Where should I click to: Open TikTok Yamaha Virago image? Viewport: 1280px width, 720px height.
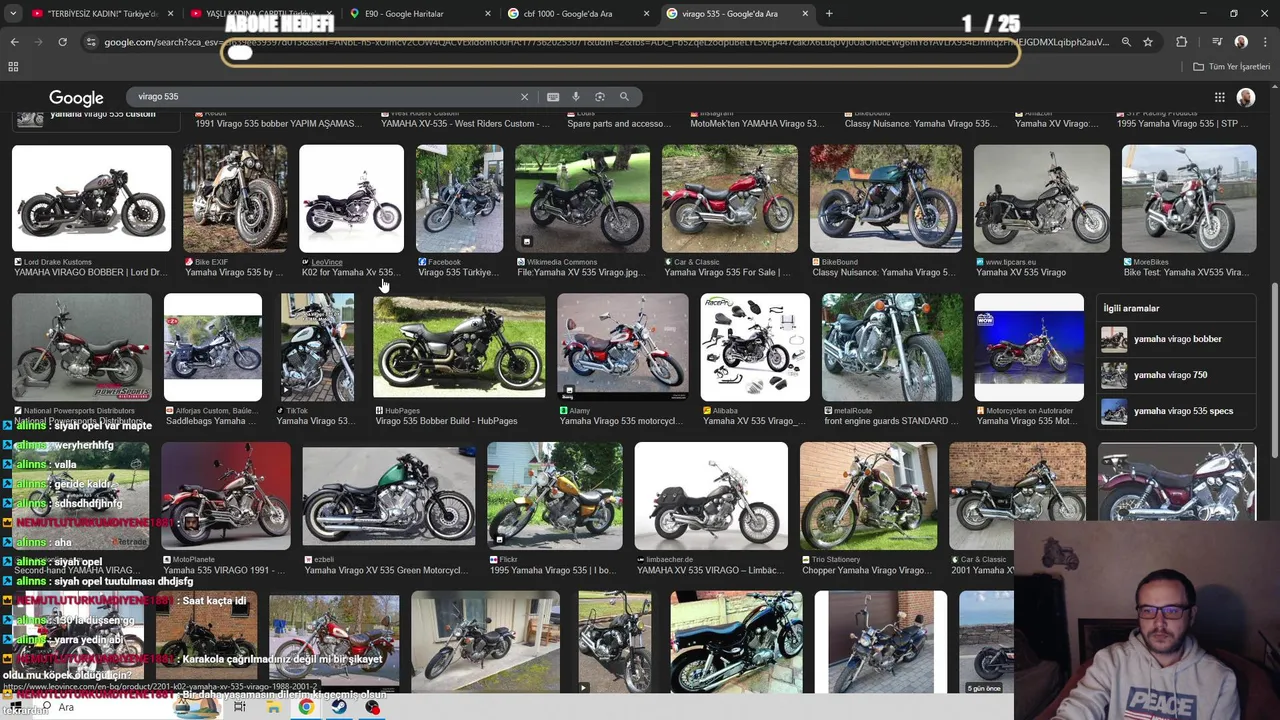[x=317, y=347]
